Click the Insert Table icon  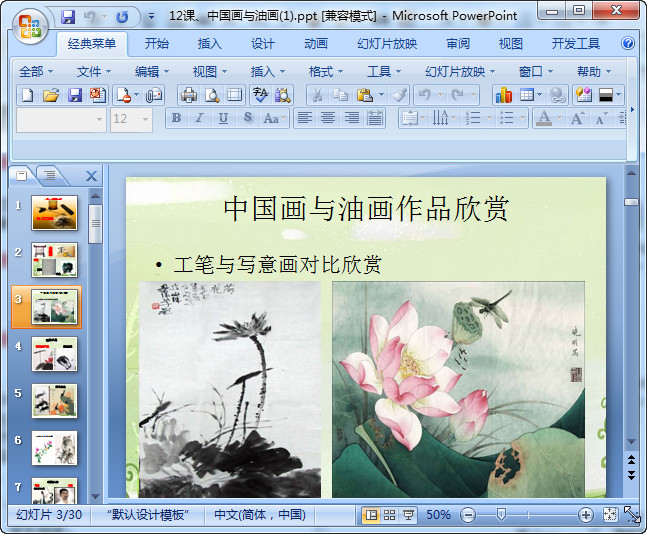[527, 95]
